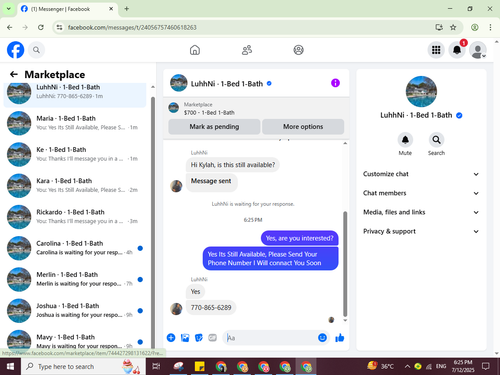Reload the page with the browser refresh icon
500x375 pixels.
tap(41, 27)
